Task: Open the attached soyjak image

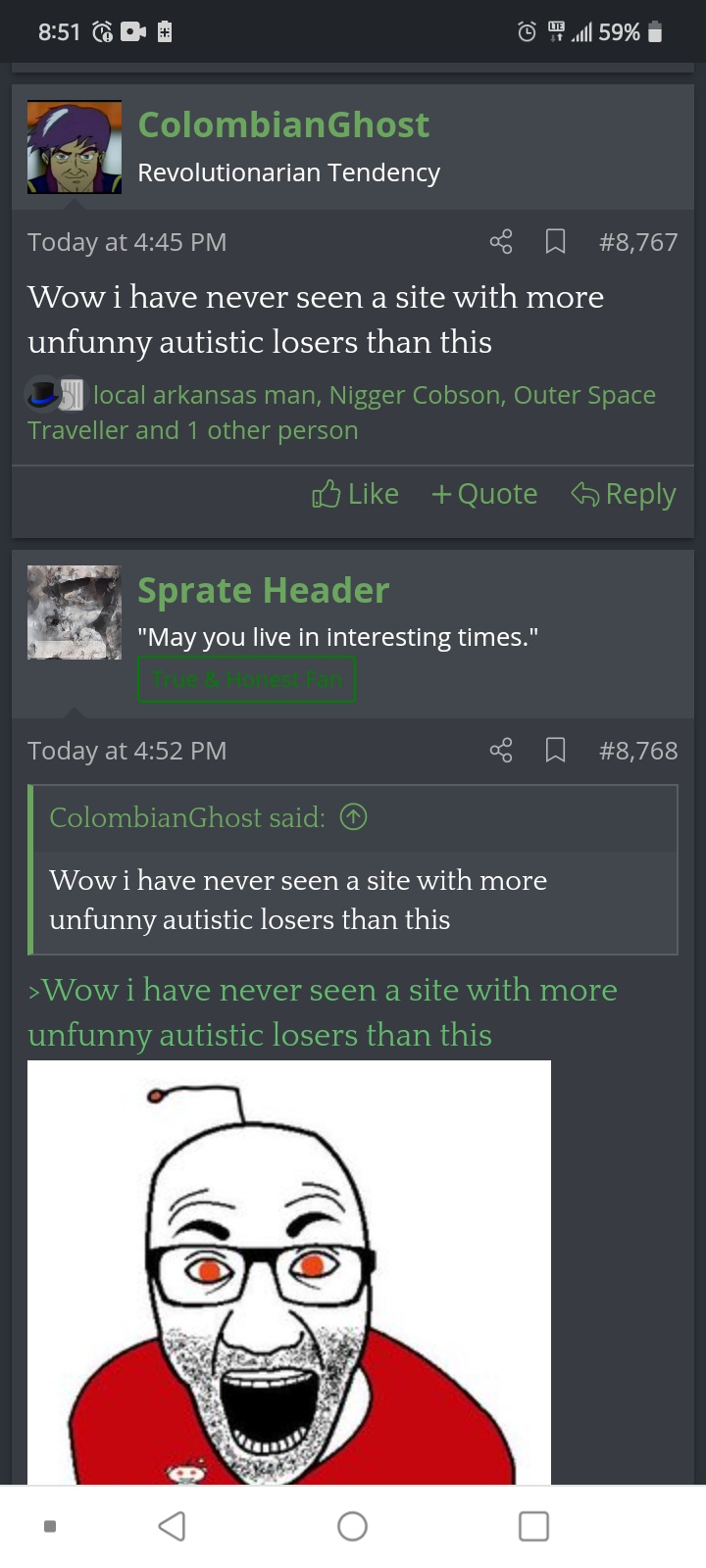Action: pos(289,1272)
